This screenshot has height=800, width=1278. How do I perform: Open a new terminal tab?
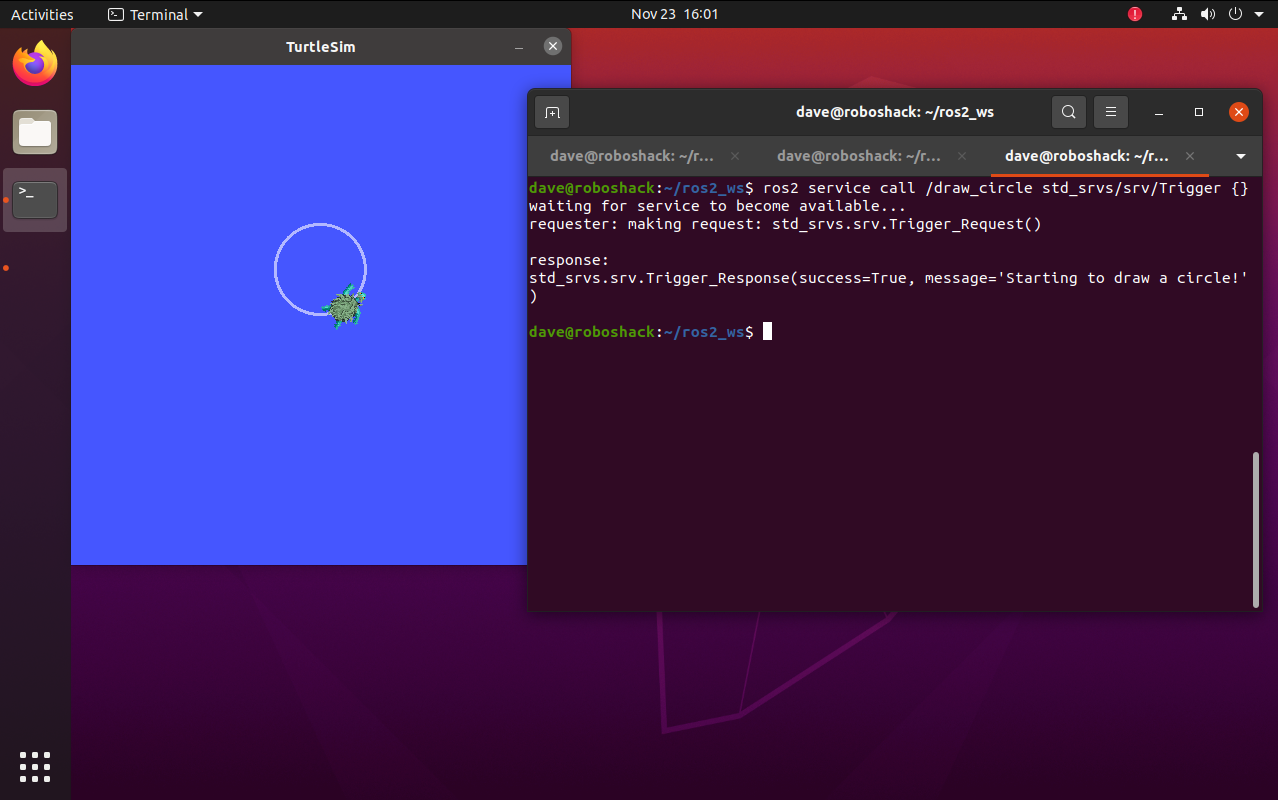point(552,113)
